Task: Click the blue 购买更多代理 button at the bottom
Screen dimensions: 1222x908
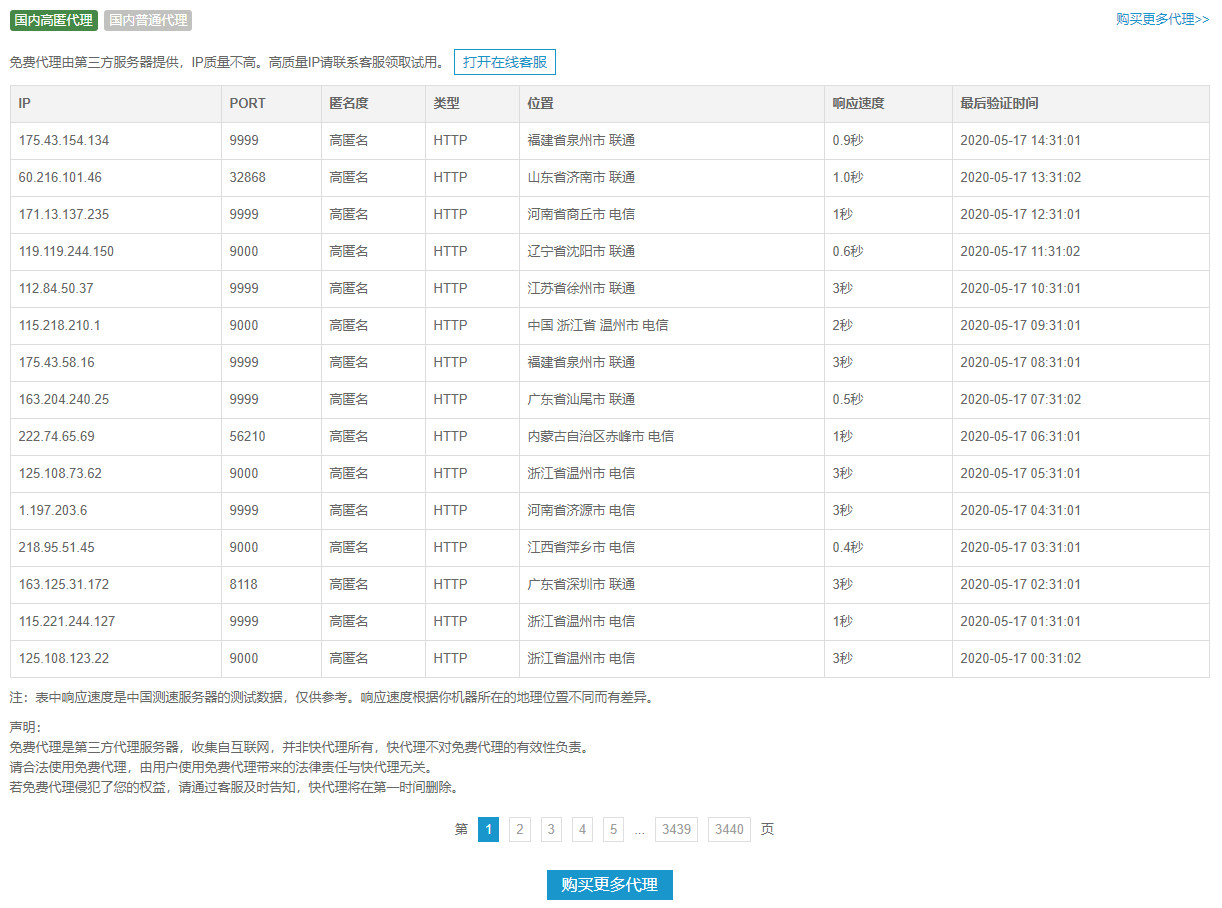Action: 609,884
